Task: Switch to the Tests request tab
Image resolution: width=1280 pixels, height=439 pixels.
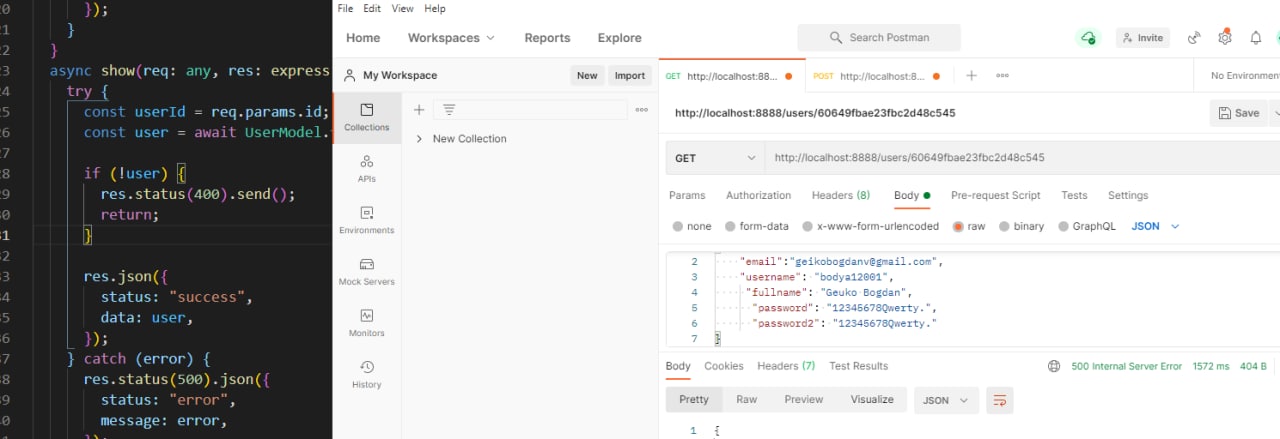Action: (x=1074, y=195)
